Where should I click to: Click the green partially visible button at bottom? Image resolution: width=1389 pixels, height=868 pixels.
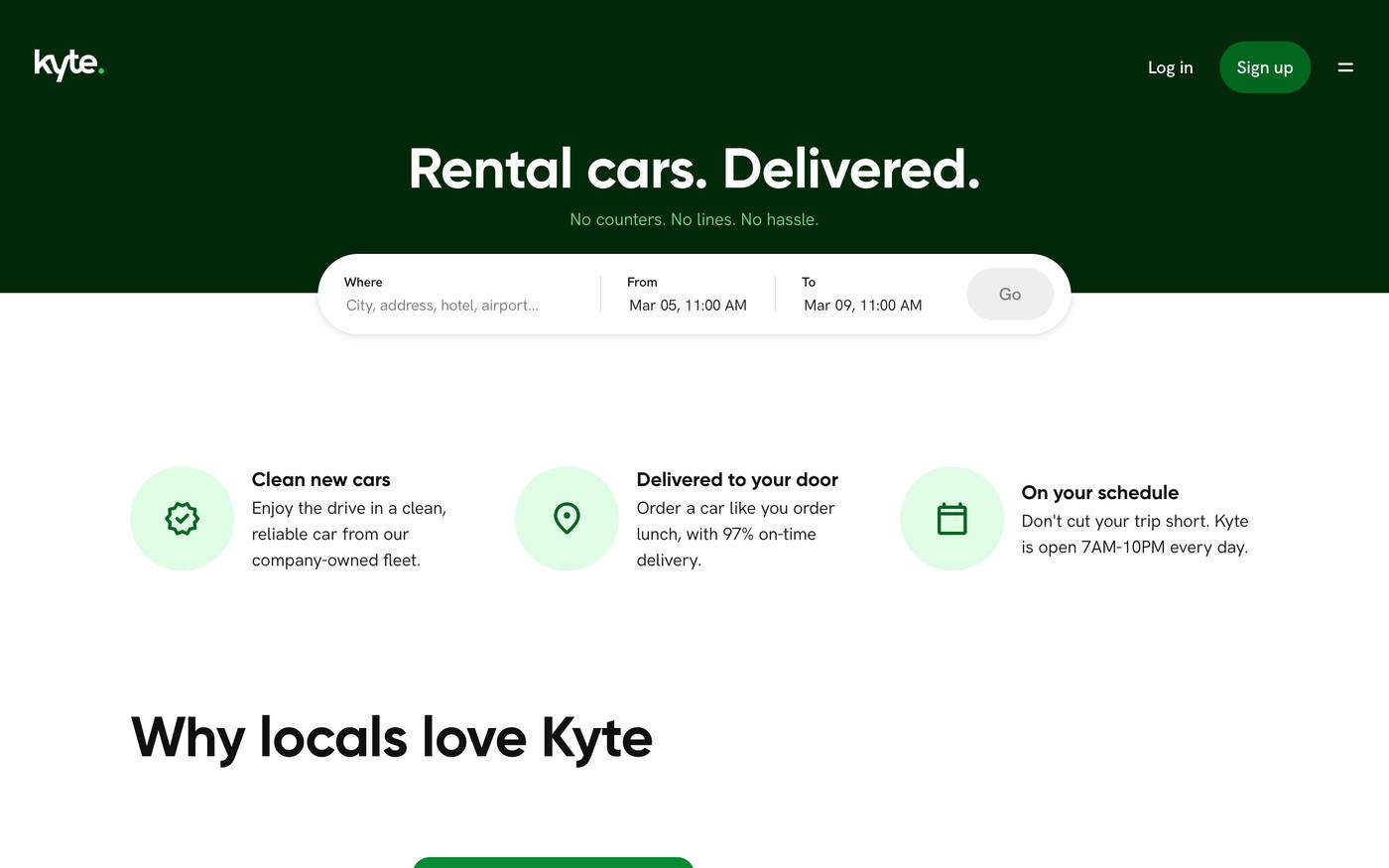coord(553,864)
